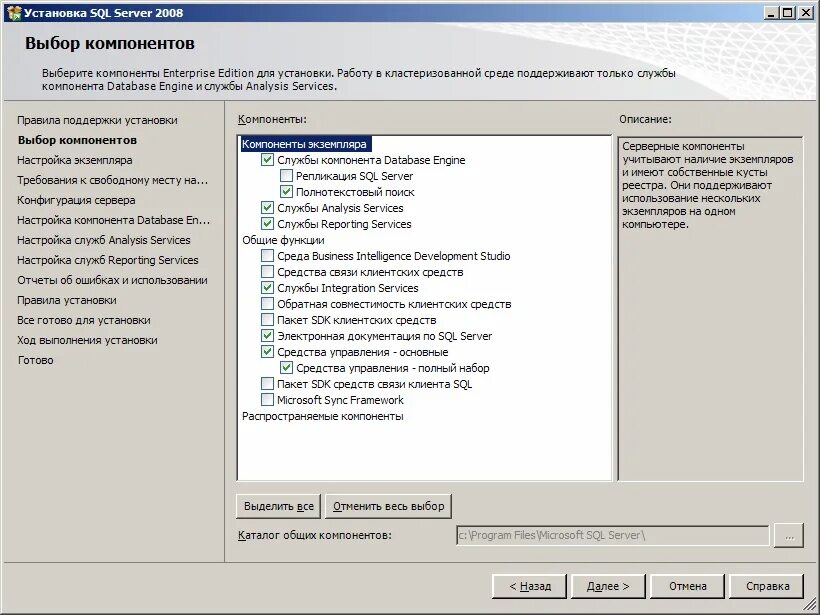
Task: Check Обратная совместимость клиентских средств
Action: click(267, 304)
